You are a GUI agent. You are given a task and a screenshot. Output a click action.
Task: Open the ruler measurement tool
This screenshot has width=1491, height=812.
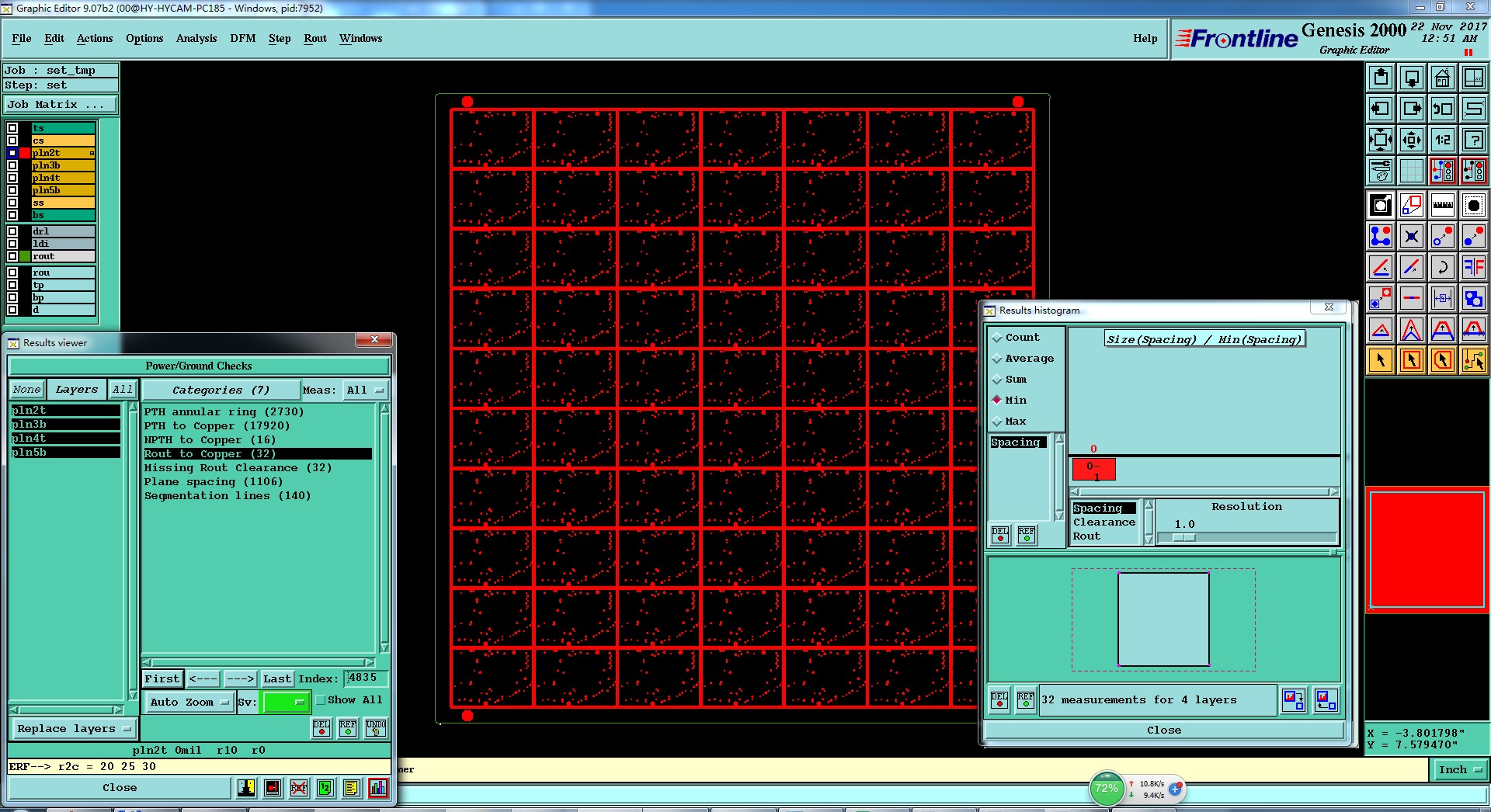coord(1442,205)
